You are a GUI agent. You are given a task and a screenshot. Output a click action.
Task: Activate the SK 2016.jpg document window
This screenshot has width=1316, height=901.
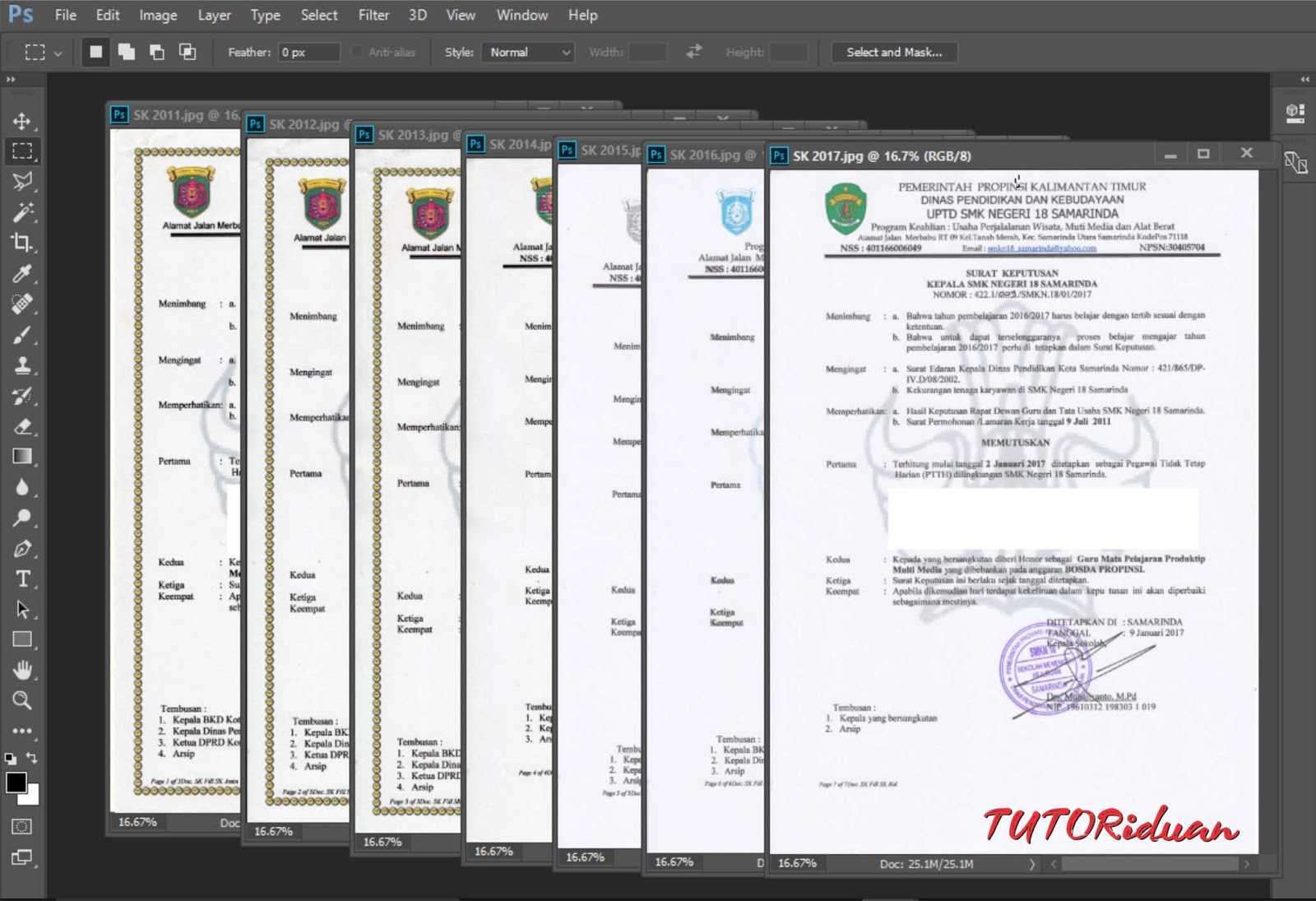(704, 155)
